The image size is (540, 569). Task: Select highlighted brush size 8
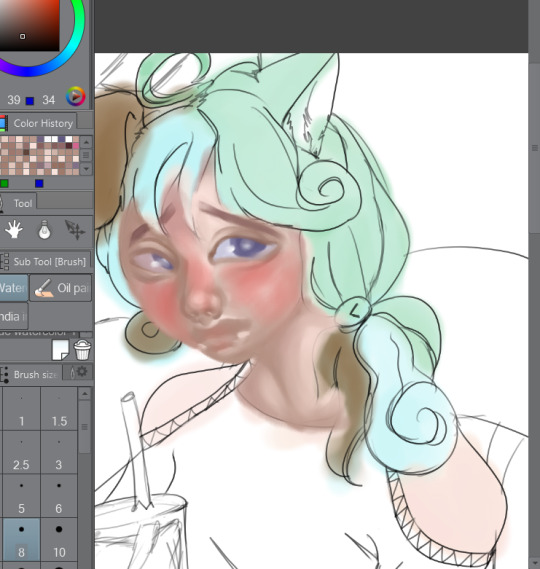pos(21,539)
